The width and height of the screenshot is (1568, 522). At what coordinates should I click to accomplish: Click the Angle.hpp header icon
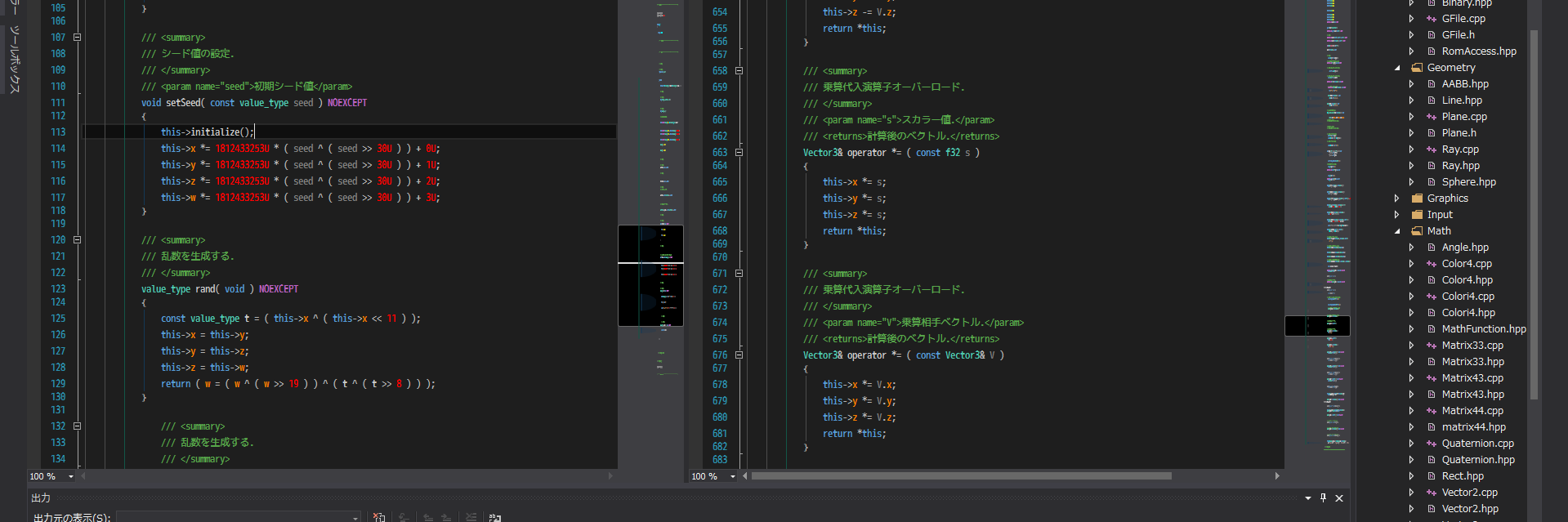[x=1432, y=248]
